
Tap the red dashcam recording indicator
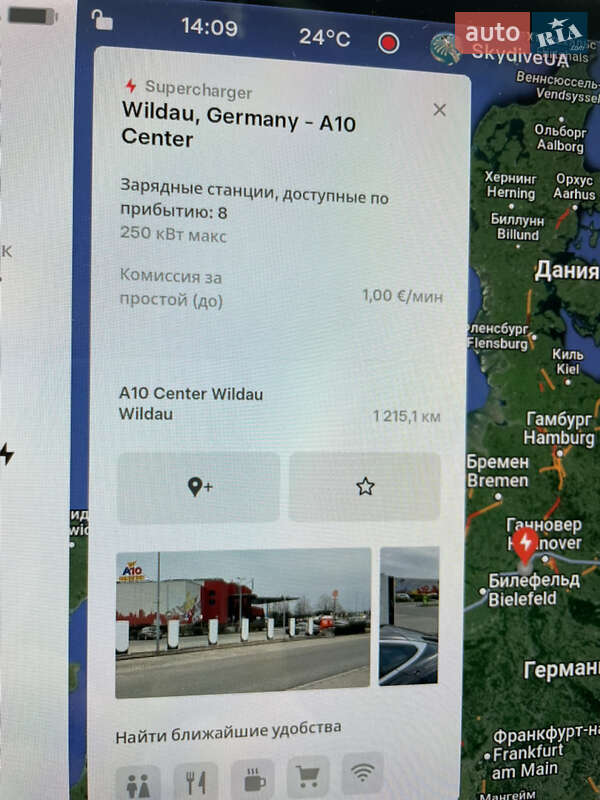[388, 42]
